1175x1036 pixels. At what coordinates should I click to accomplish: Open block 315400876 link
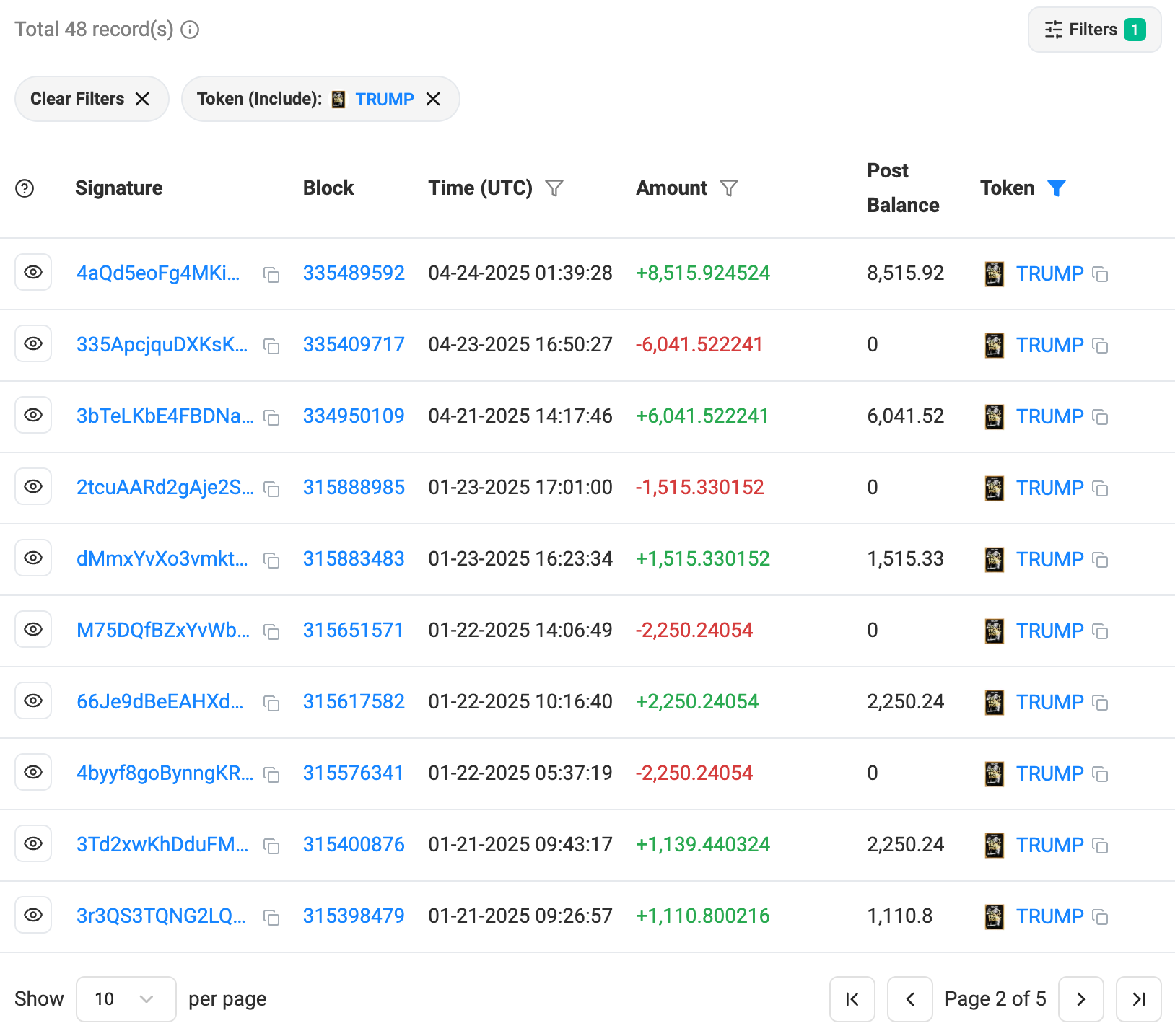(x=354, y=845)
